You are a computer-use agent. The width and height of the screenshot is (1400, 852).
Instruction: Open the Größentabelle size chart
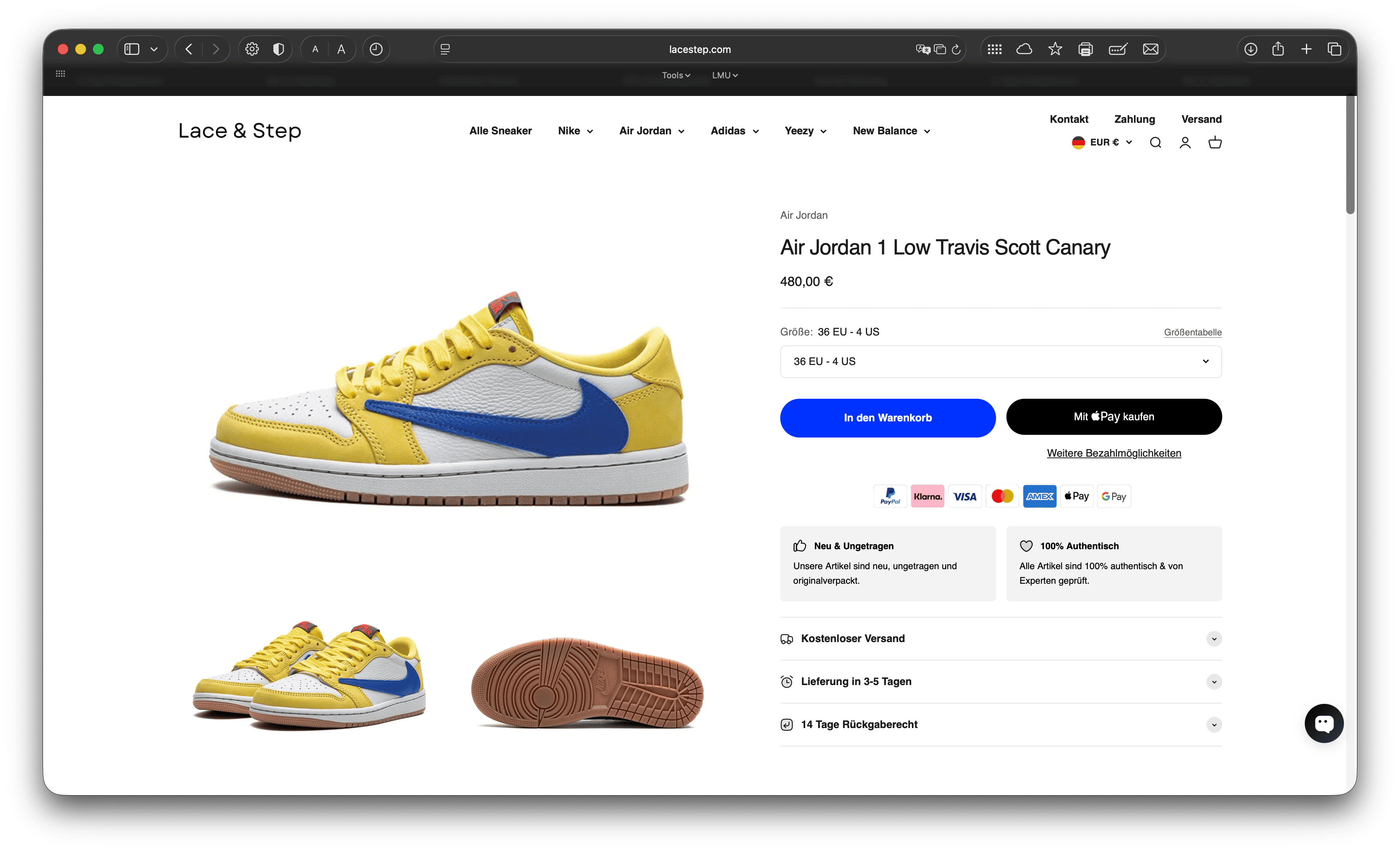(1193, 332)
